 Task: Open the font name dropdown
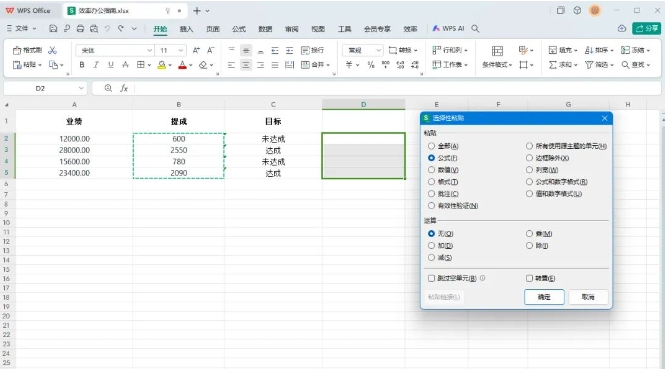point(149,50)
